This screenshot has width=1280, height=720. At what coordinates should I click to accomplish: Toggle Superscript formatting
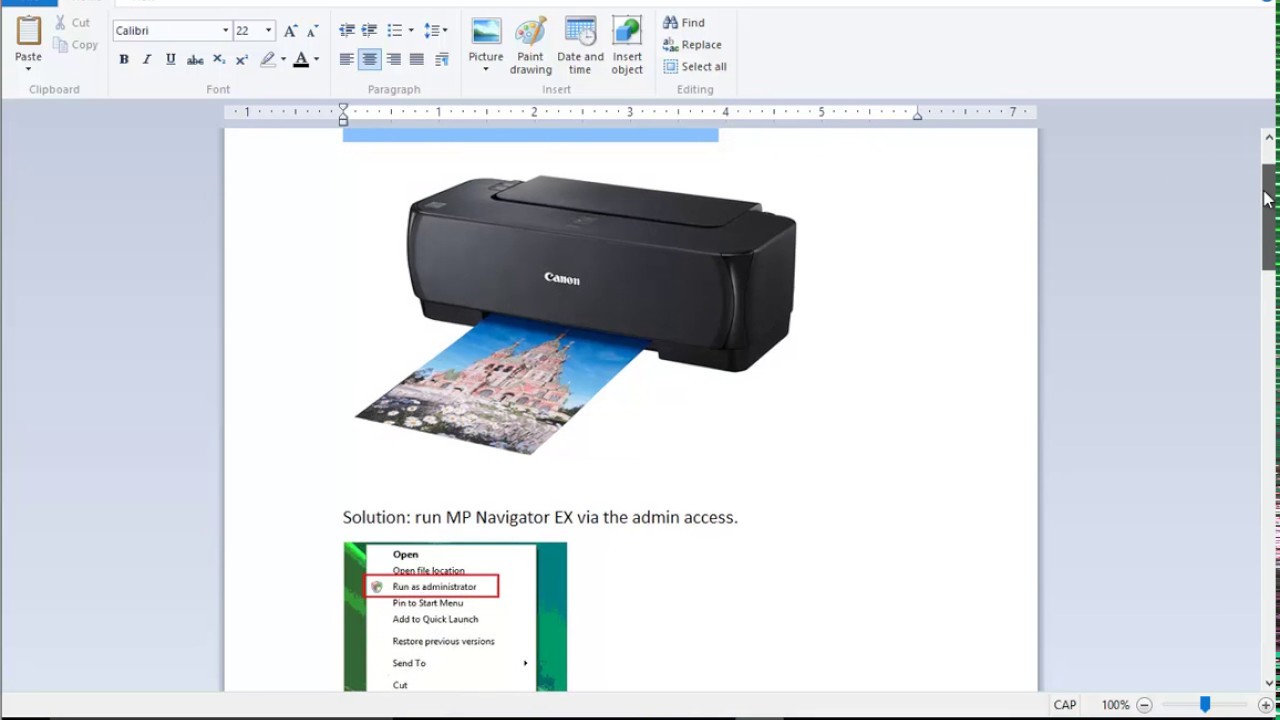click(x=242, y=60)
